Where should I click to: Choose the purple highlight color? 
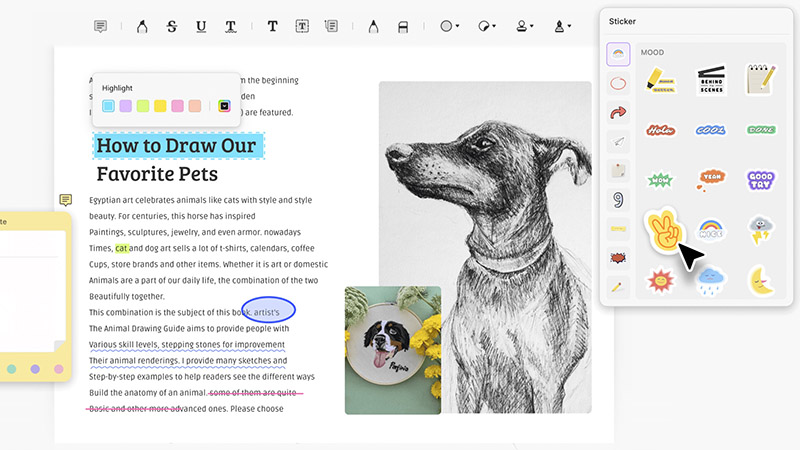[x=126, y=106]
